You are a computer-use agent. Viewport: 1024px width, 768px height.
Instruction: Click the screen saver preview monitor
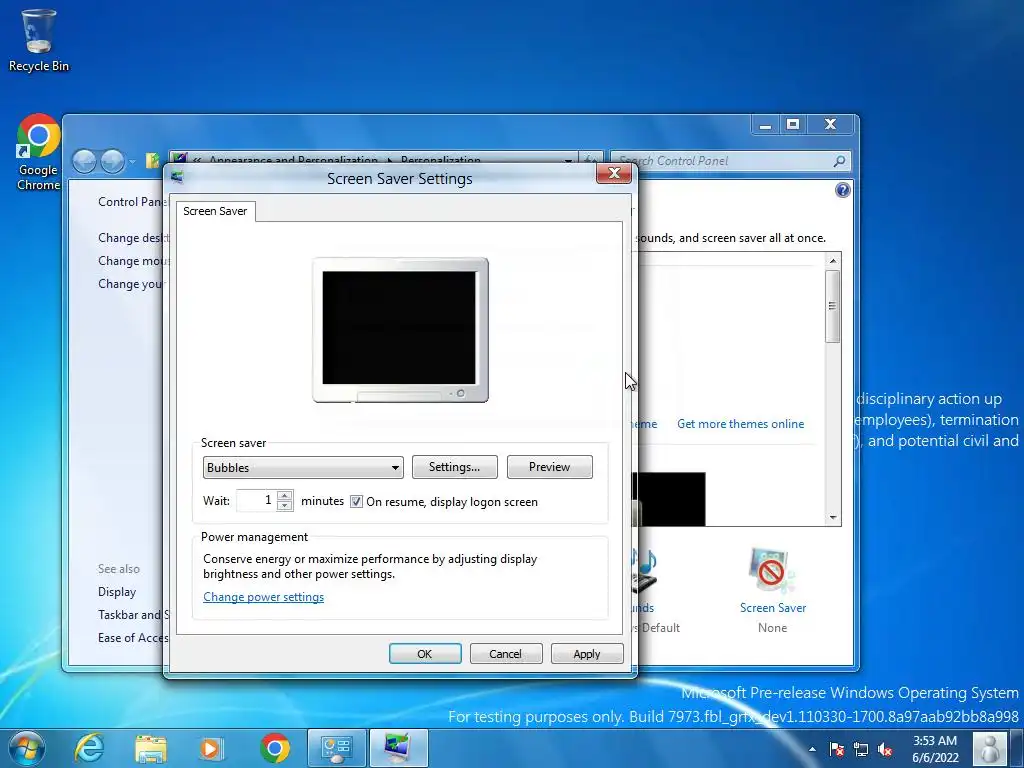(400, 330)
